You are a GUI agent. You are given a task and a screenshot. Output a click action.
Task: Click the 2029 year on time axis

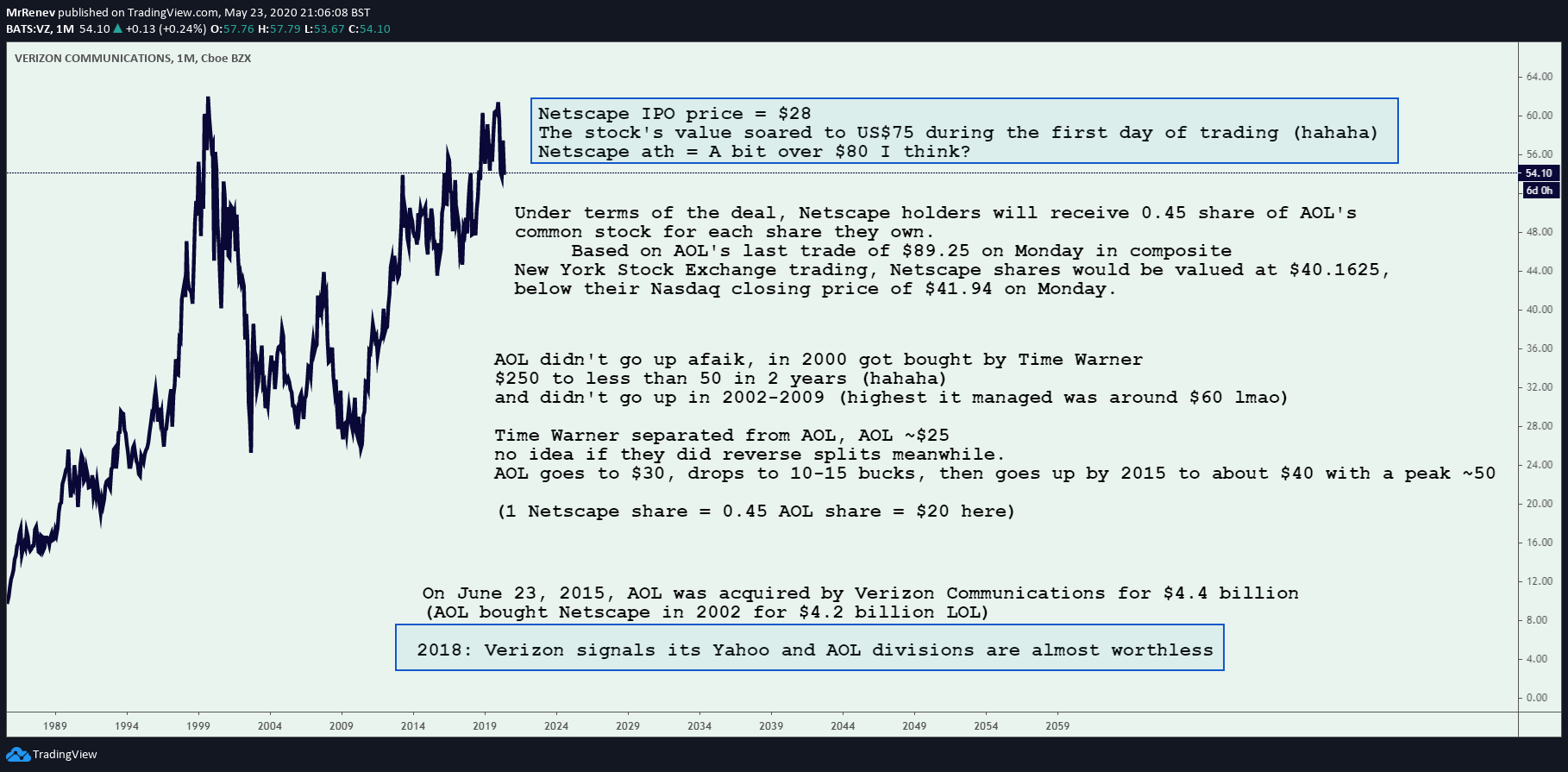(x=628, y=726)
